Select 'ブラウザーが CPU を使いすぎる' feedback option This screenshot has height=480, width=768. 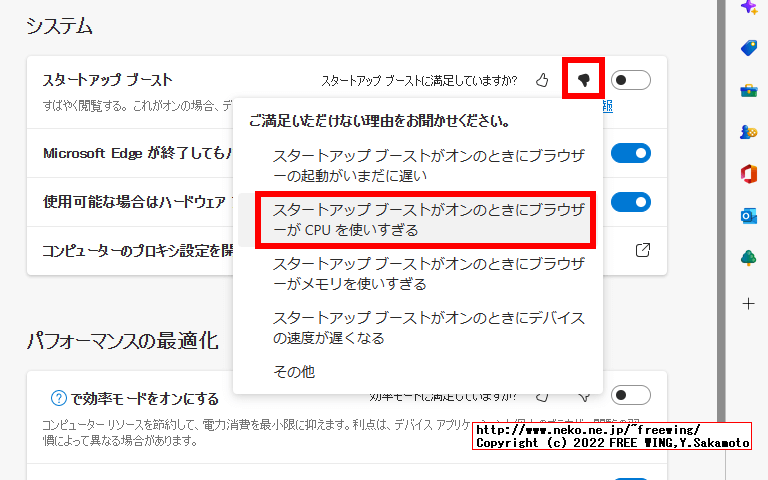[428, 219]
